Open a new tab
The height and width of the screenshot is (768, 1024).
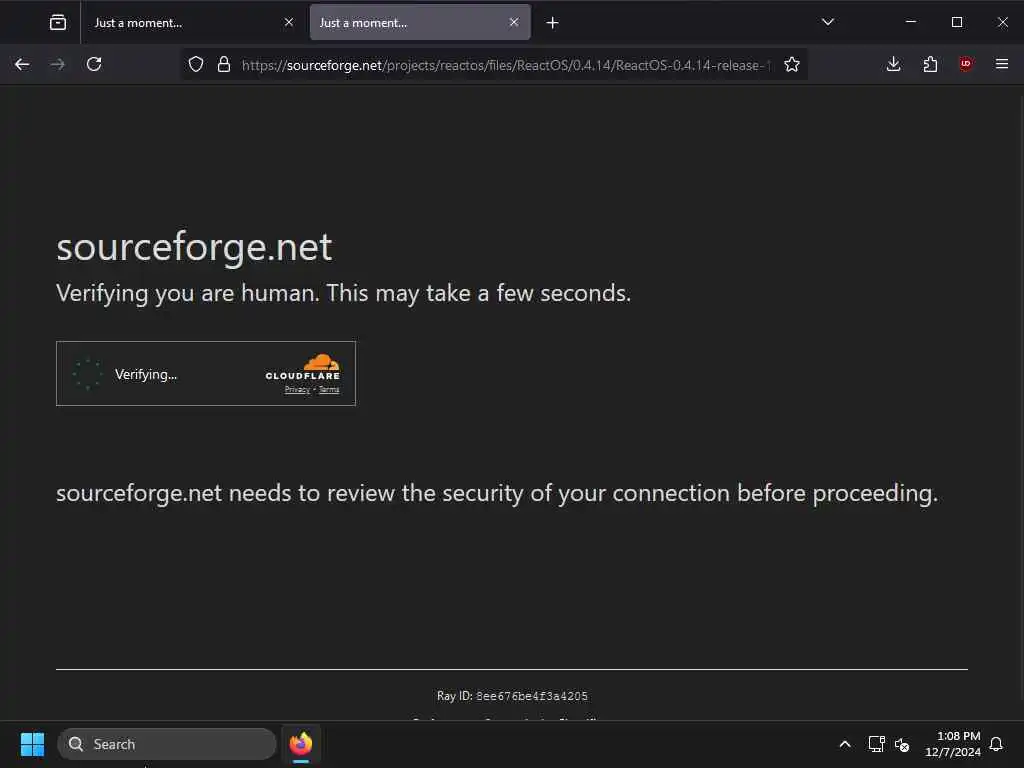coord(553,22)
